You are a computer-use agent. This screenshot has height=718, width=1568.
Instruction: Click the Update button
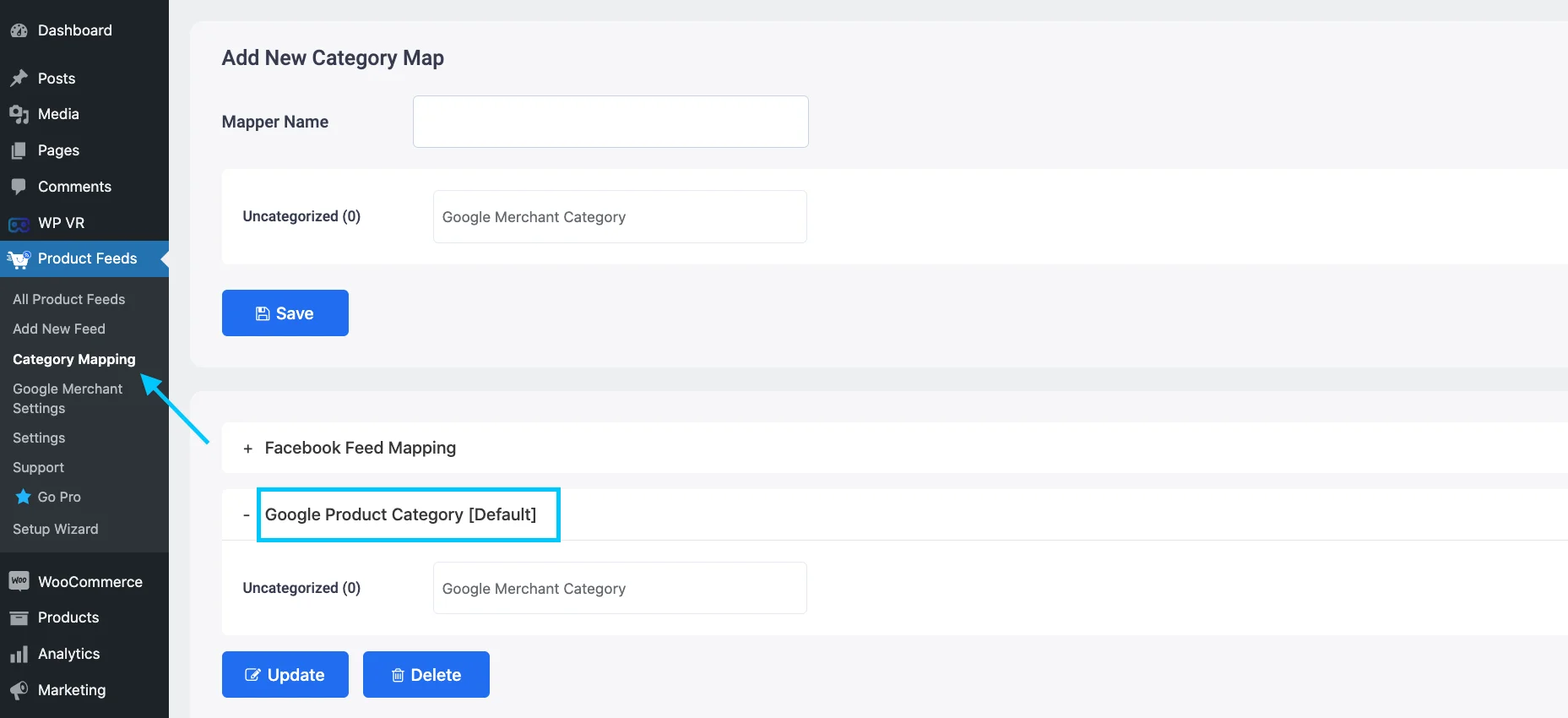[x=285, y=674]
